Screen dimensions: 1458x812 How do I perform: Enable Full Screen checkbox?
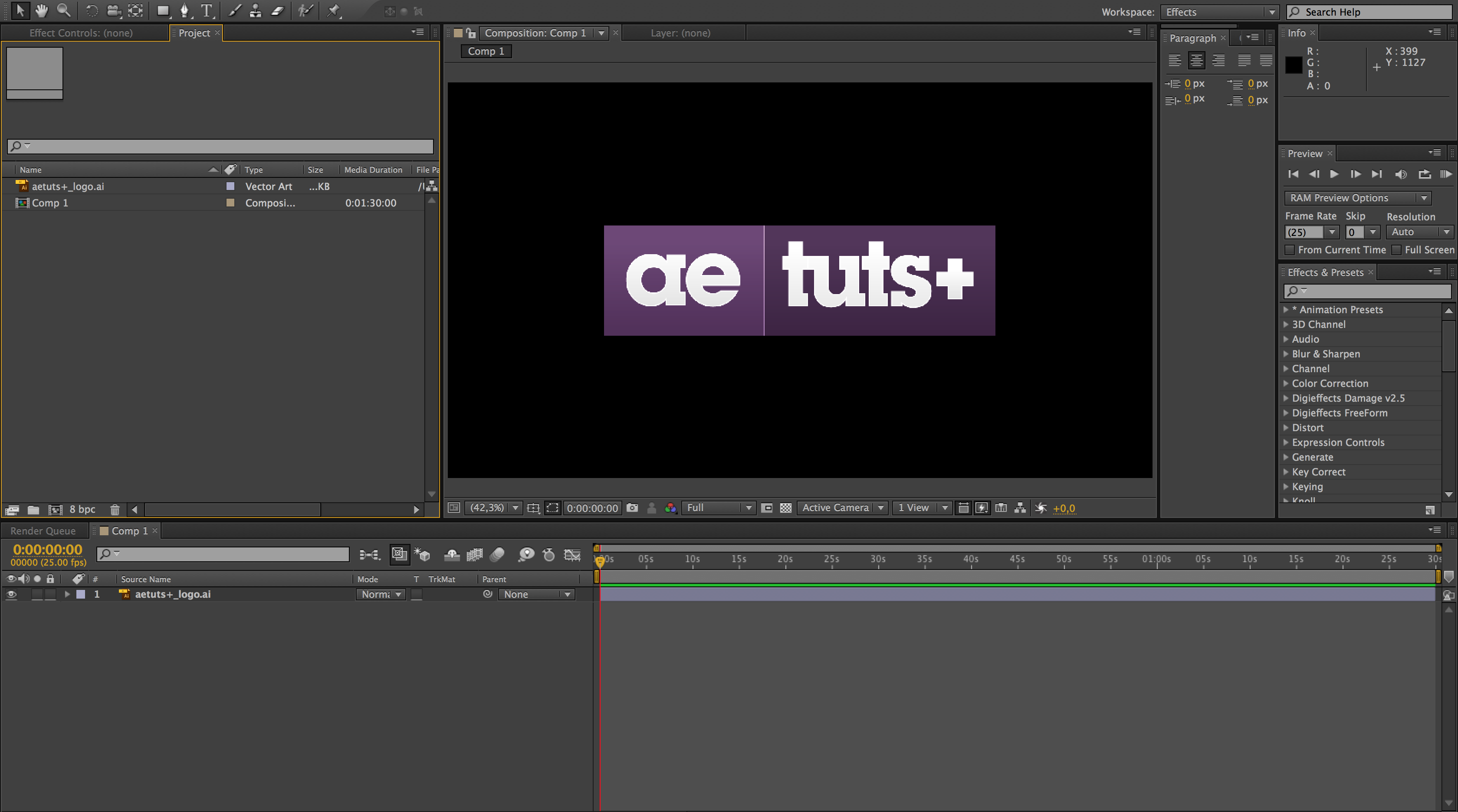pyautogui.click(x=1396, y=249)
